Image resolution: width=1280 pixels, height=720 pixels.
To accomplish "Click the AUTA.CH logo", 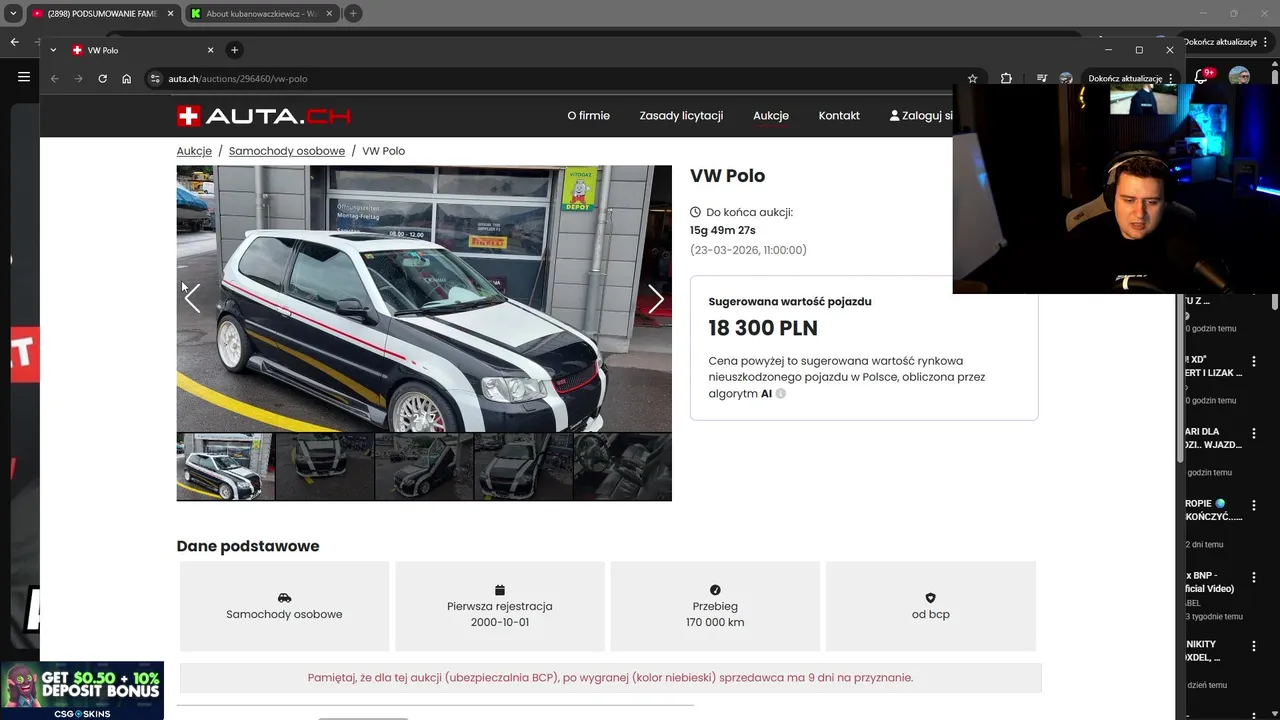I will 264,116.
